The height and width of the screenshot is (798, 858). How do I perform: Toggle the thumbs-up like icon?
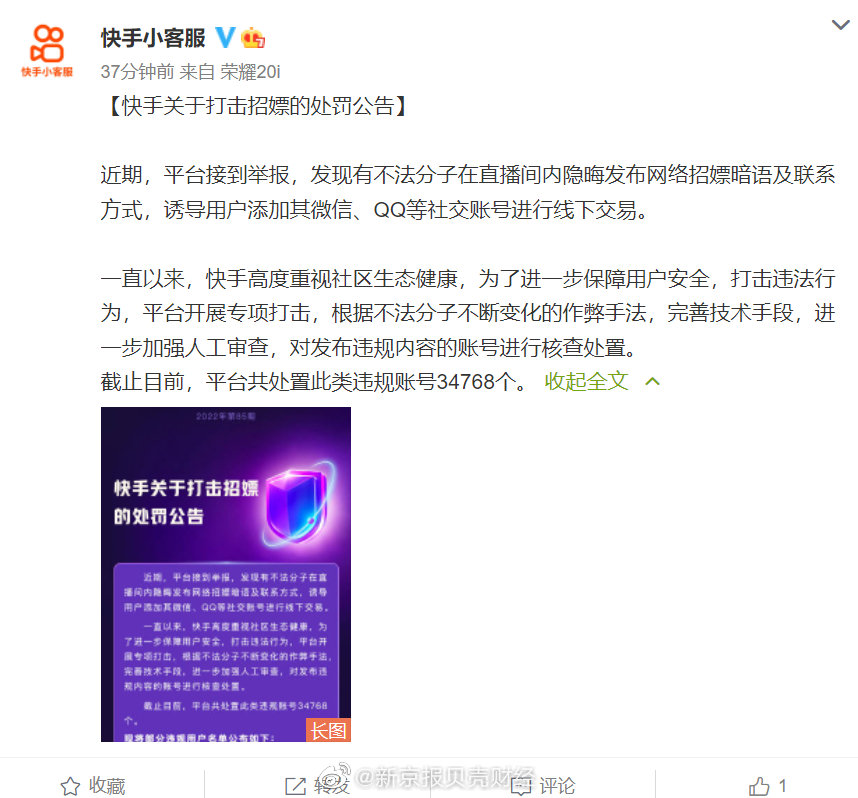(x=759, y=786)
